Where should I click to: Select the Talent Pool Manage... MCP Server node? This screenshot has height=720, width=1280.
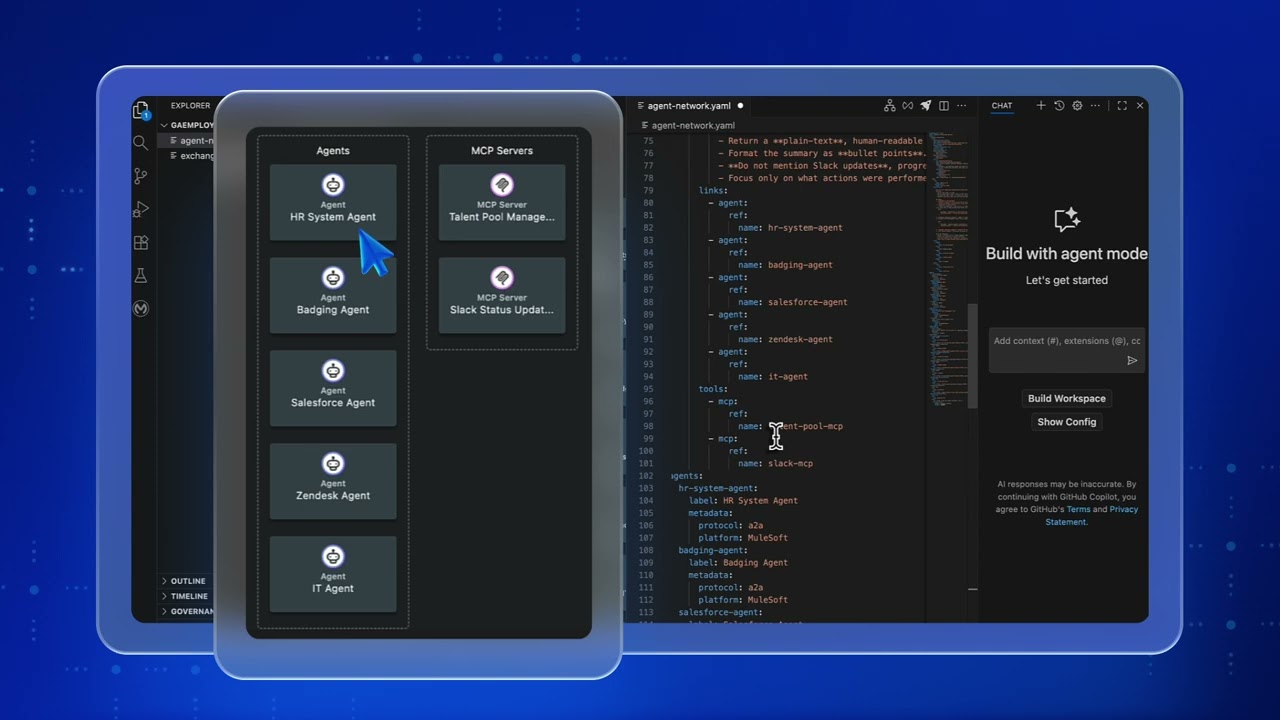(x=502, y=203)
